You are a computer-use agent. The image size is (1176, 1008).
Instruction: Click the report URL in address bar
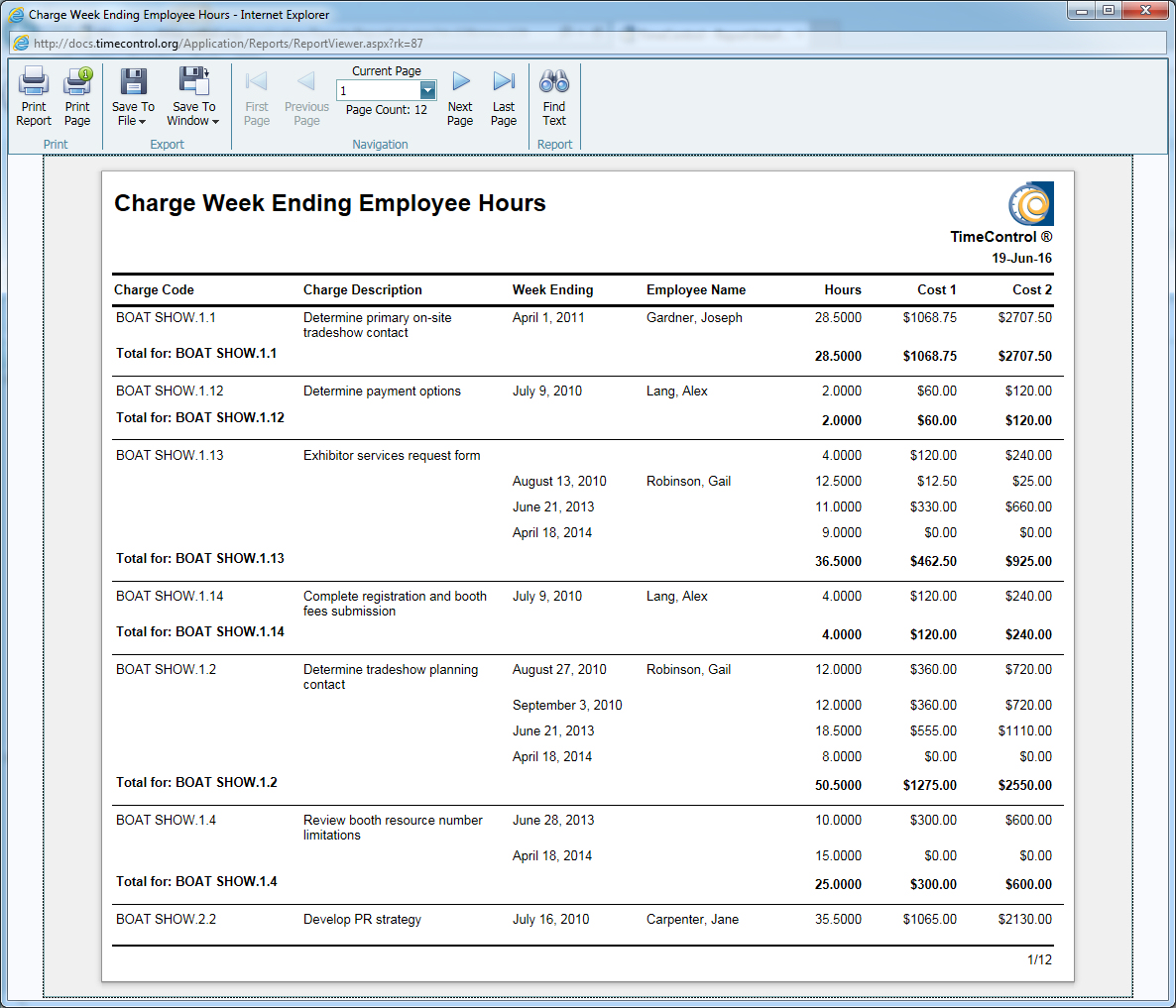228,44
